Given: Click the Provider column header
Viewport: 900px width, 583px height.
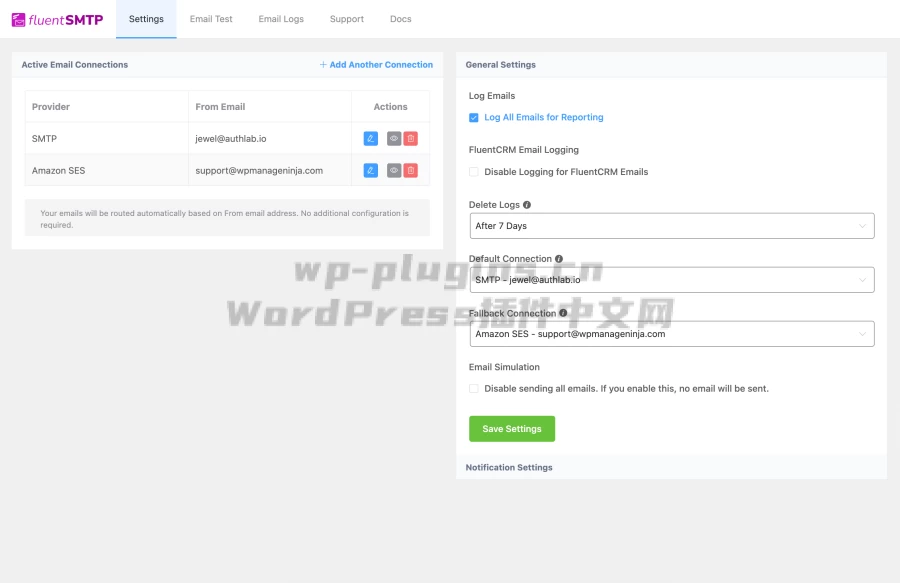Looking at the screenshot, I should [107, 107].
